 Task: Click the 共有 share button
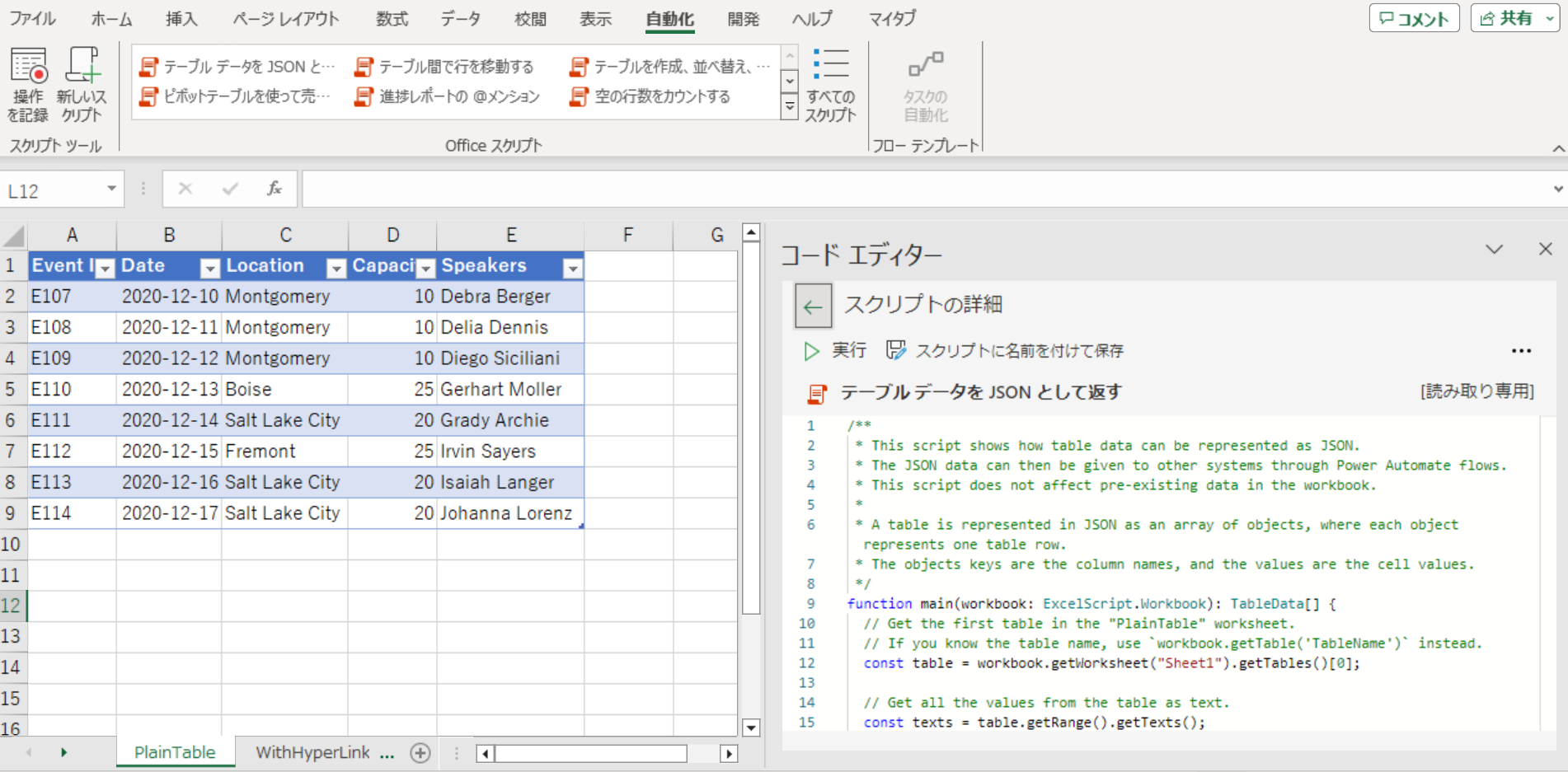[1514, 17]
